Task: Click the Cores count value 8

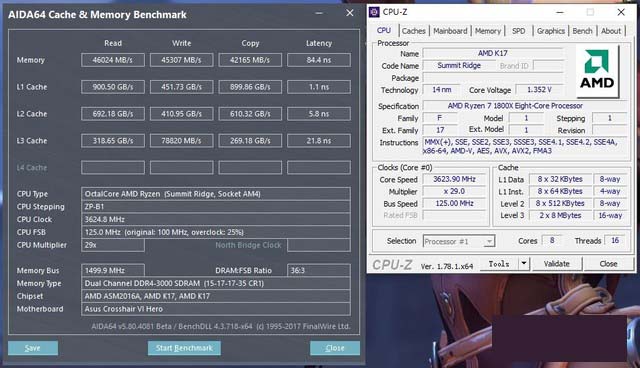Action: [552, 240]
